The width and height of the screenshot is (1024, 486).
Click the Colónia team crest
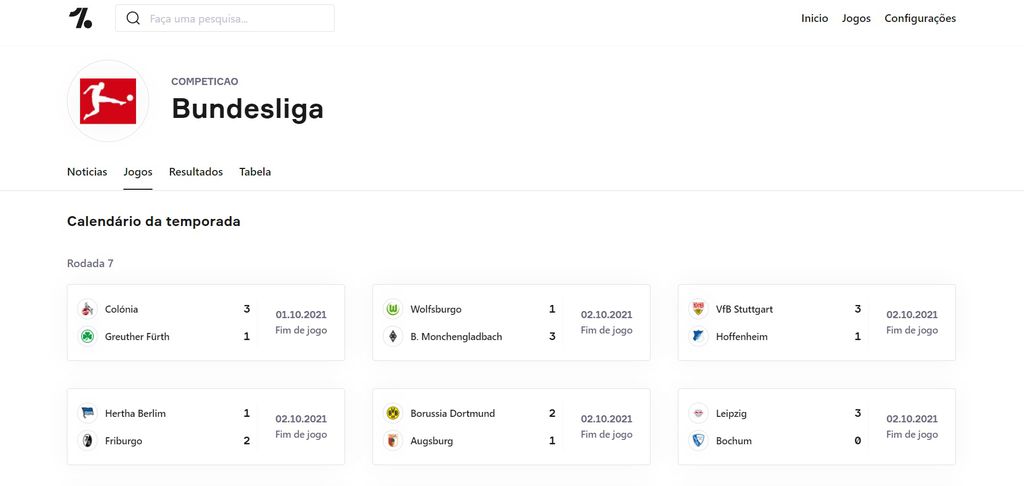87,309
